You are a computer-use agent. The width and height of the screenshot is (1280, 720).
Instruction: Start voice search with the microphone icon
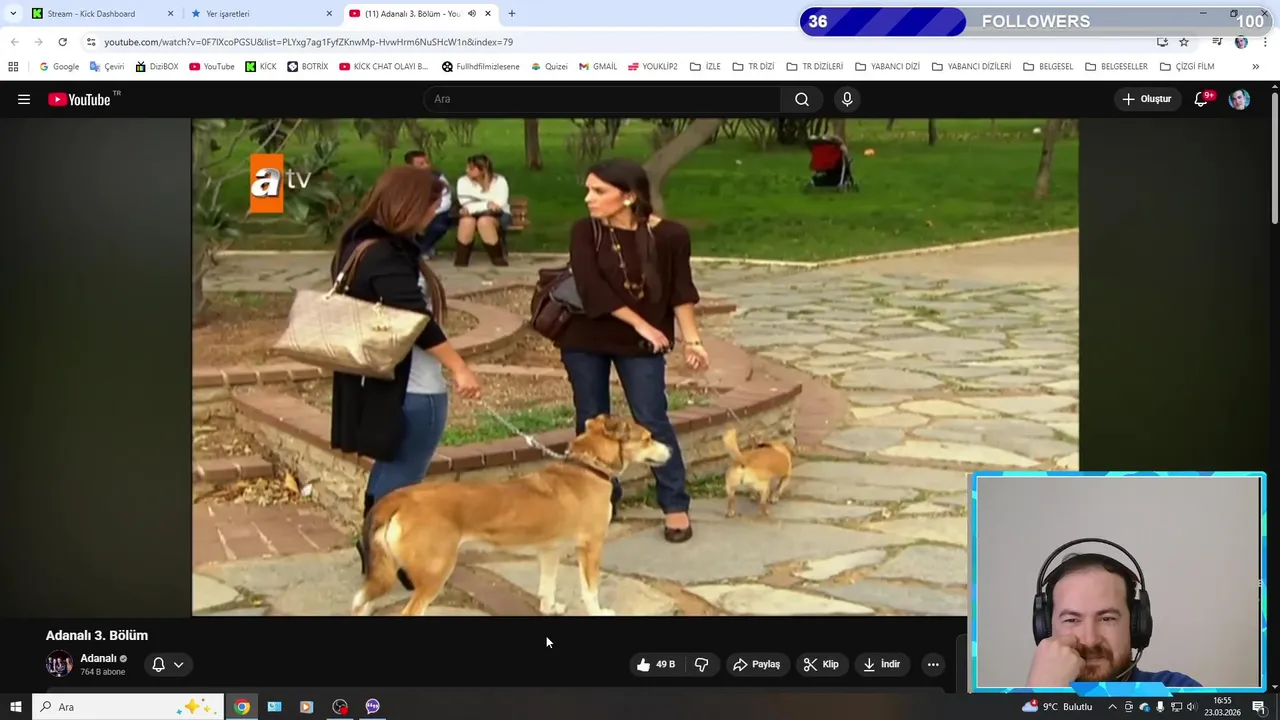coord(847,99)
